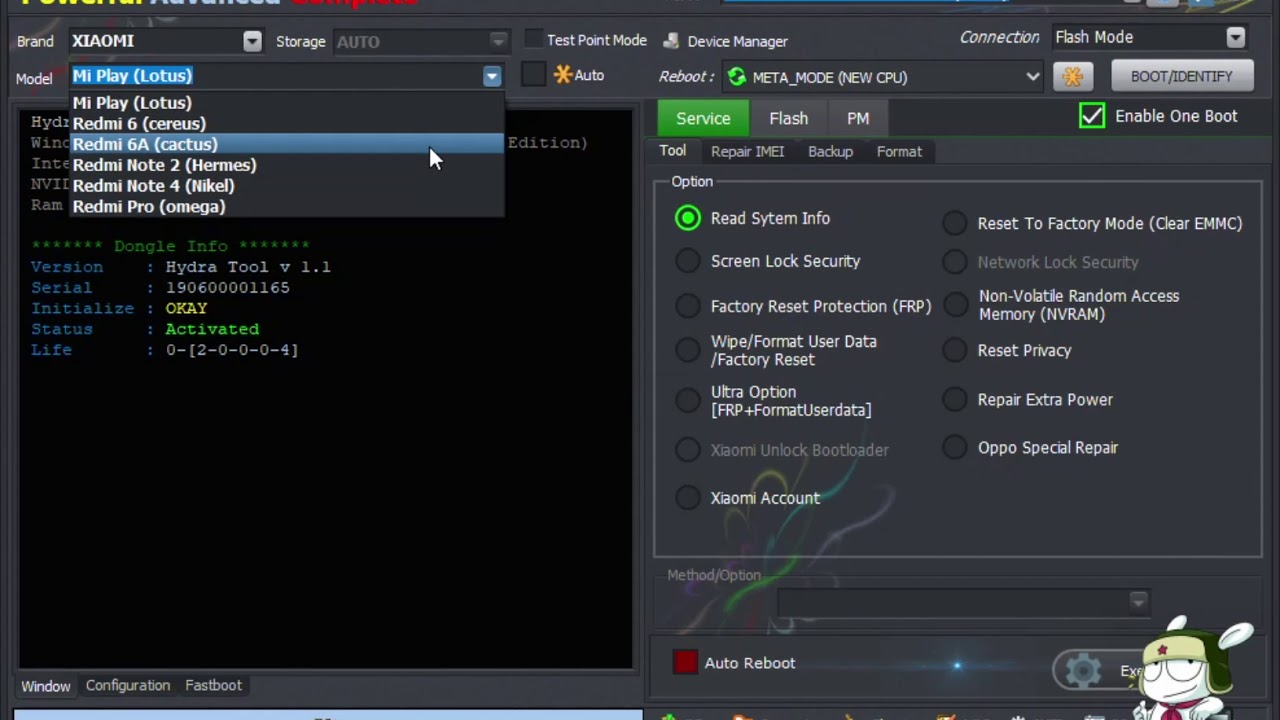Select Reset To Factory Mode (Clear EMMC)
The image size is (1280, 720).
click(x=955, y=223)
